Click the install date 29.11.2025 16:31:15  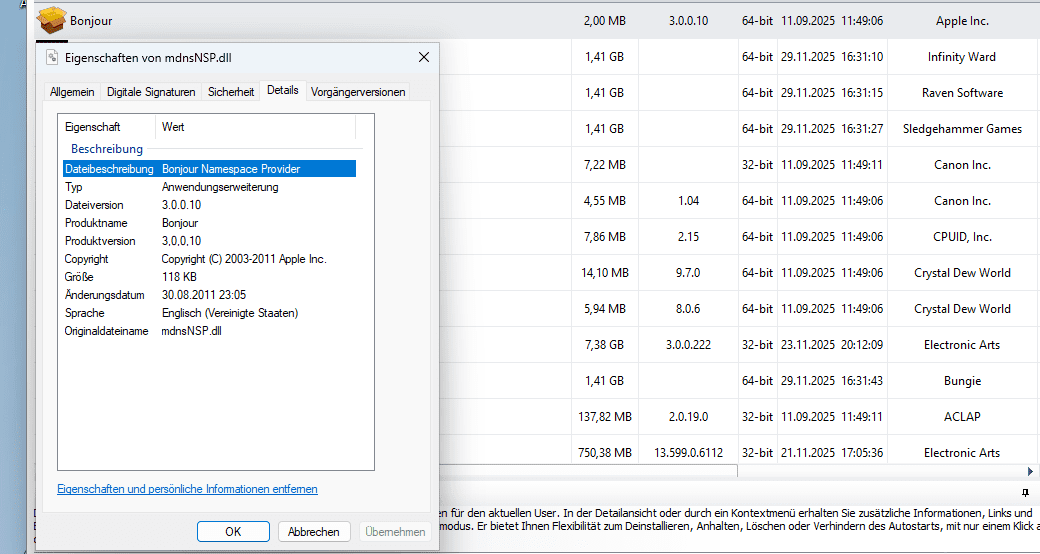(832, 93)
